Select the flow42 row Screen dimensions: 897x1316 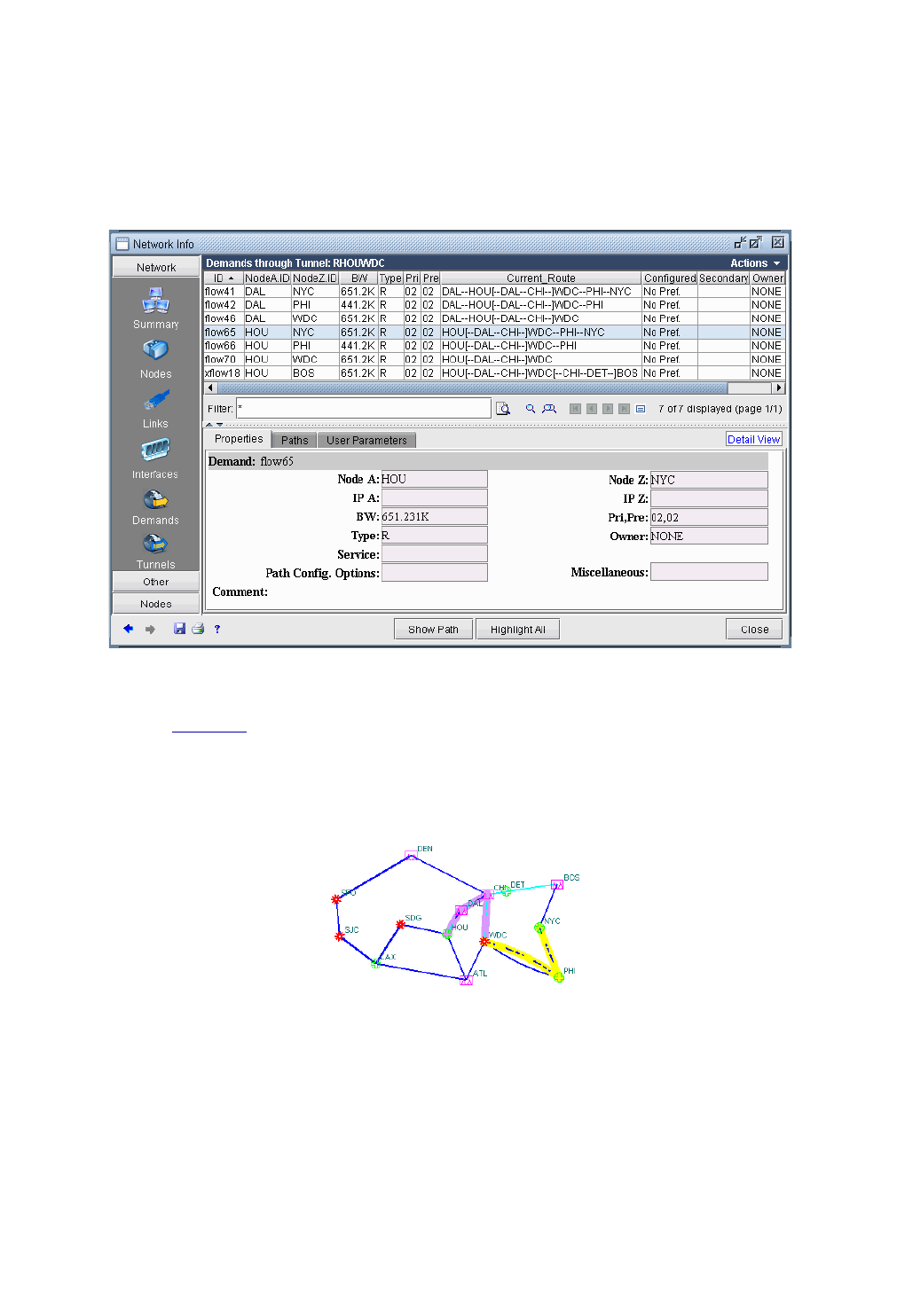coord(494,305)
